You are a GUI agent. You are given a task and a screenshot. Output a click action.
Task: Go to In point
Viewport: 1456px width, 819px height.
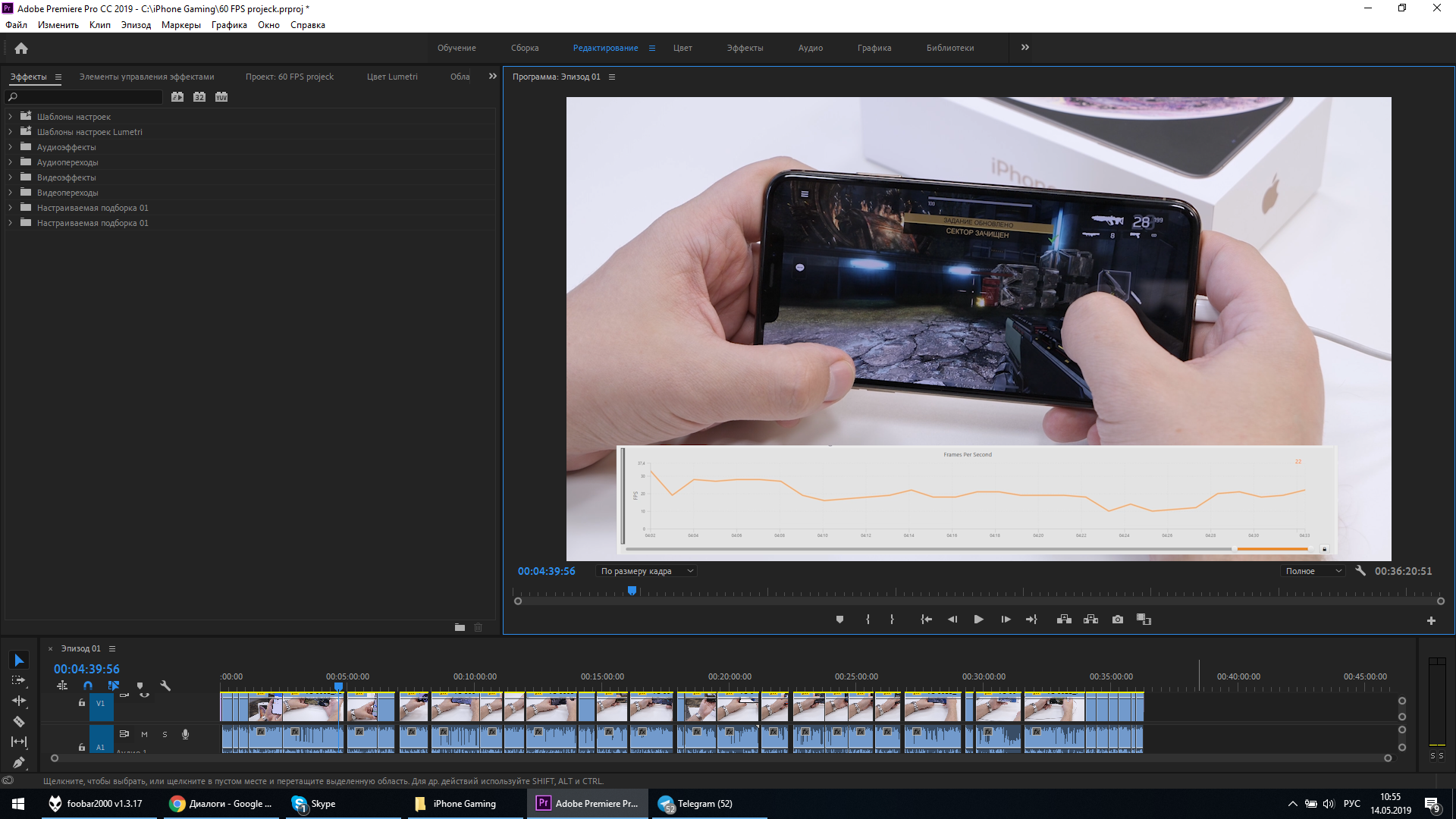(926, 620)
